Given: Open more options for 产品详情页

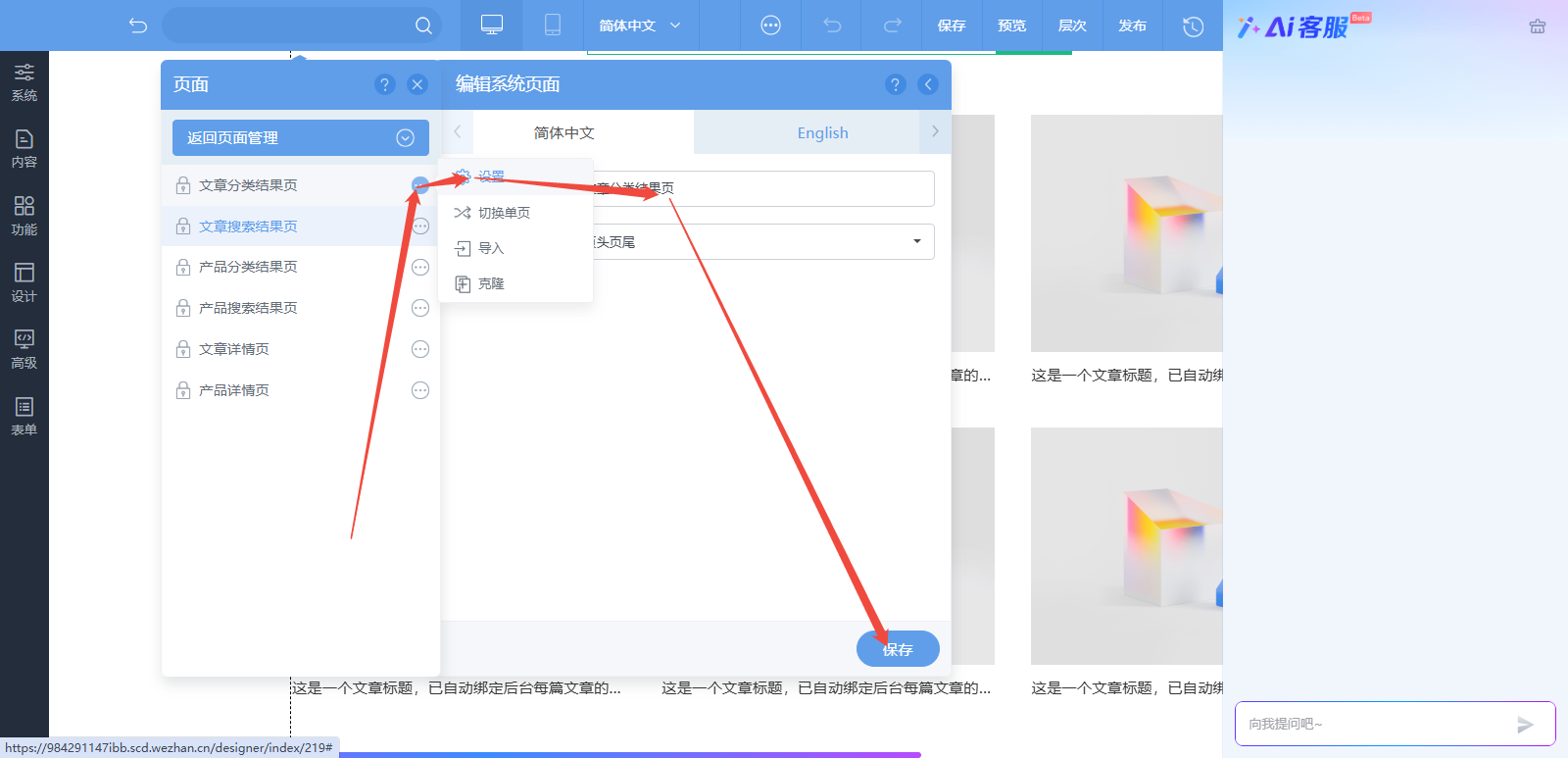Looking at the screenshot, I should point(420,390).
